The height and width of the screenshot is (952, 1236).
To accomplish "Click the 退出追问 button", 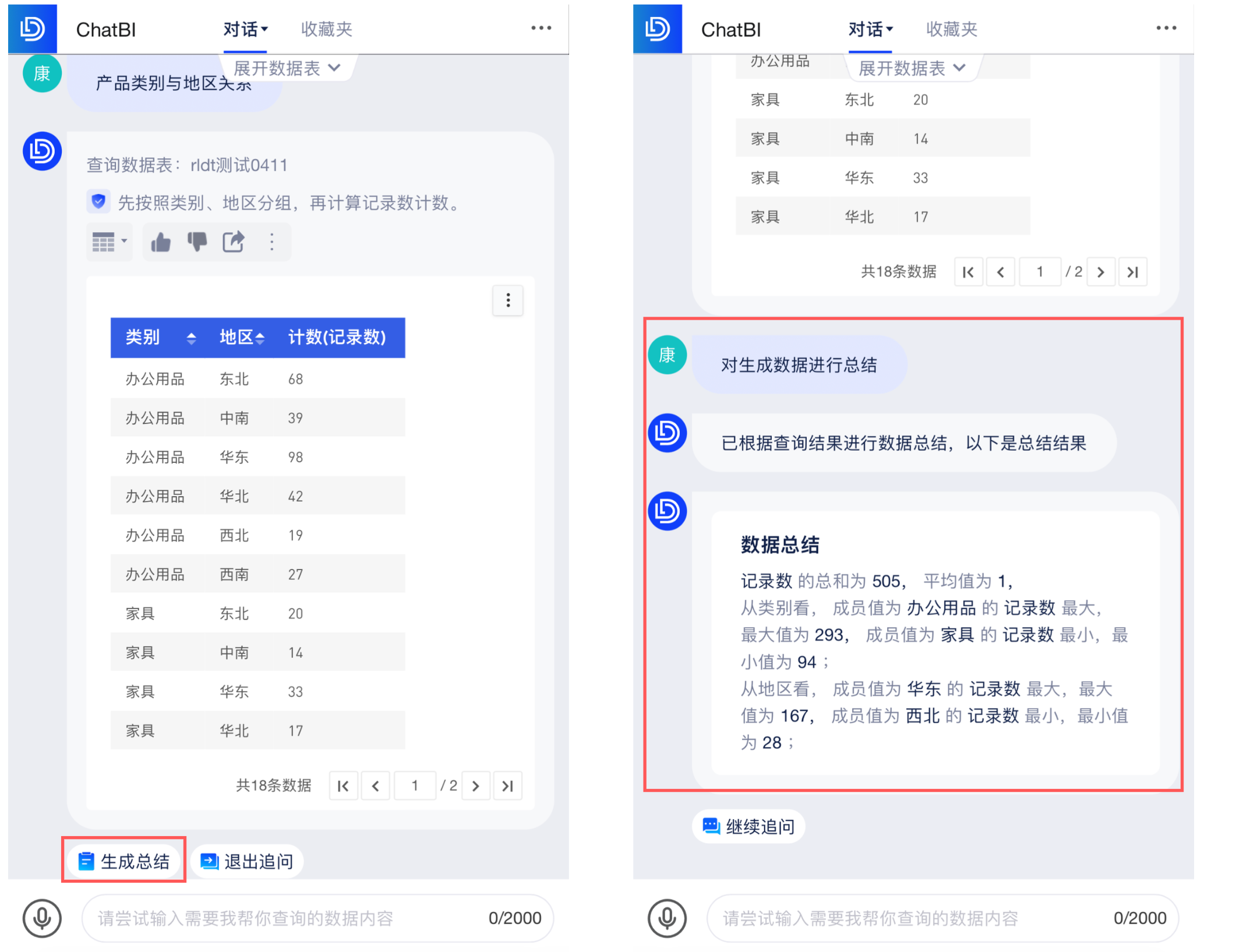I will coord(247,861).
